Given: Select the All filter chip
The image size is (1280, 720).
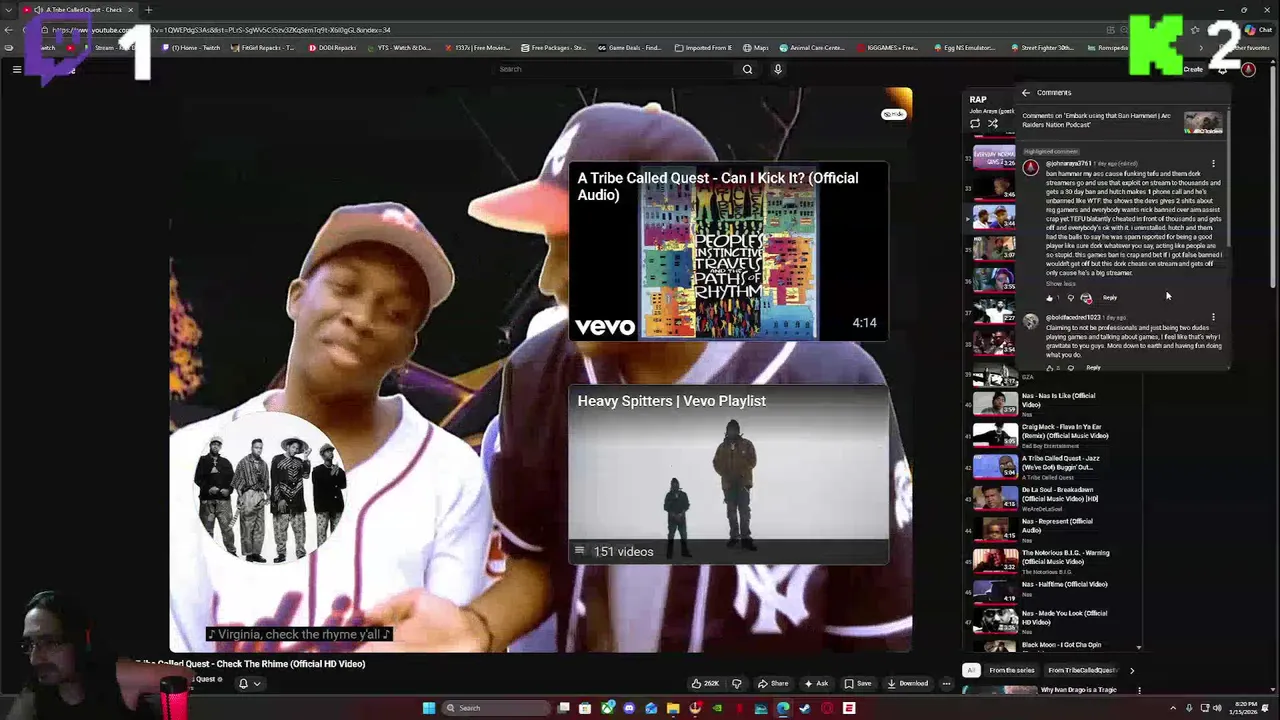Looking at the screenshot, I should coord(971,670).
